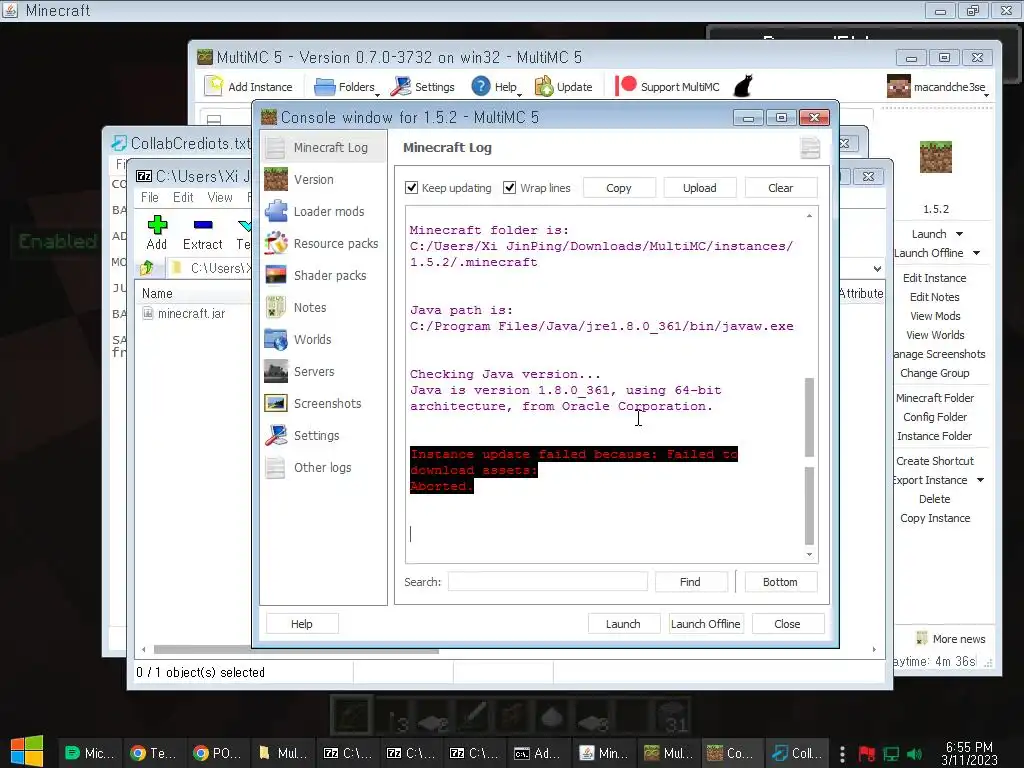Open Instance Folder from side panel
This screenshot has height=768, width=1024.
(935, 436)
